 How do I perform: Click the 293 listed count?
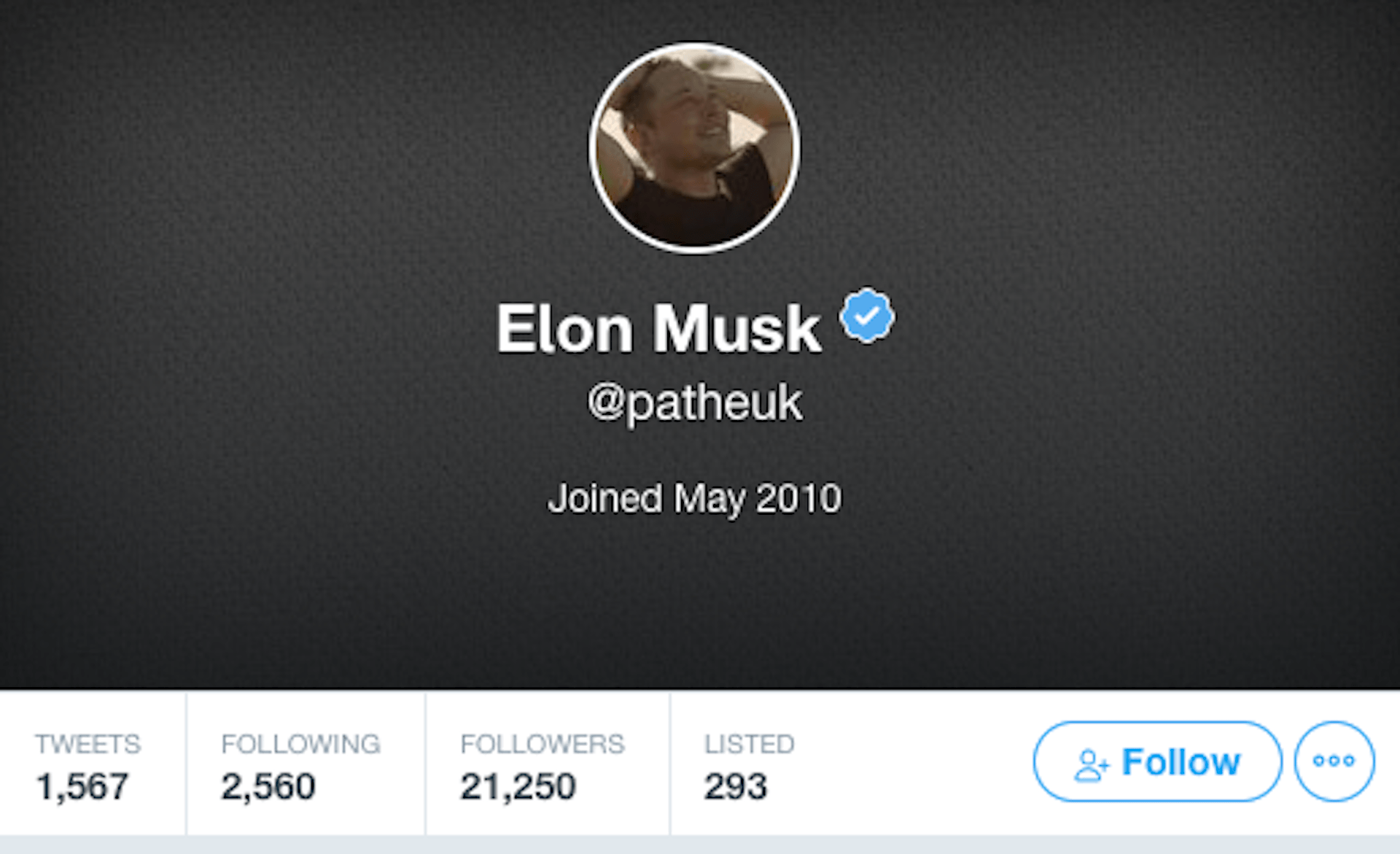(x=736, y=787)
